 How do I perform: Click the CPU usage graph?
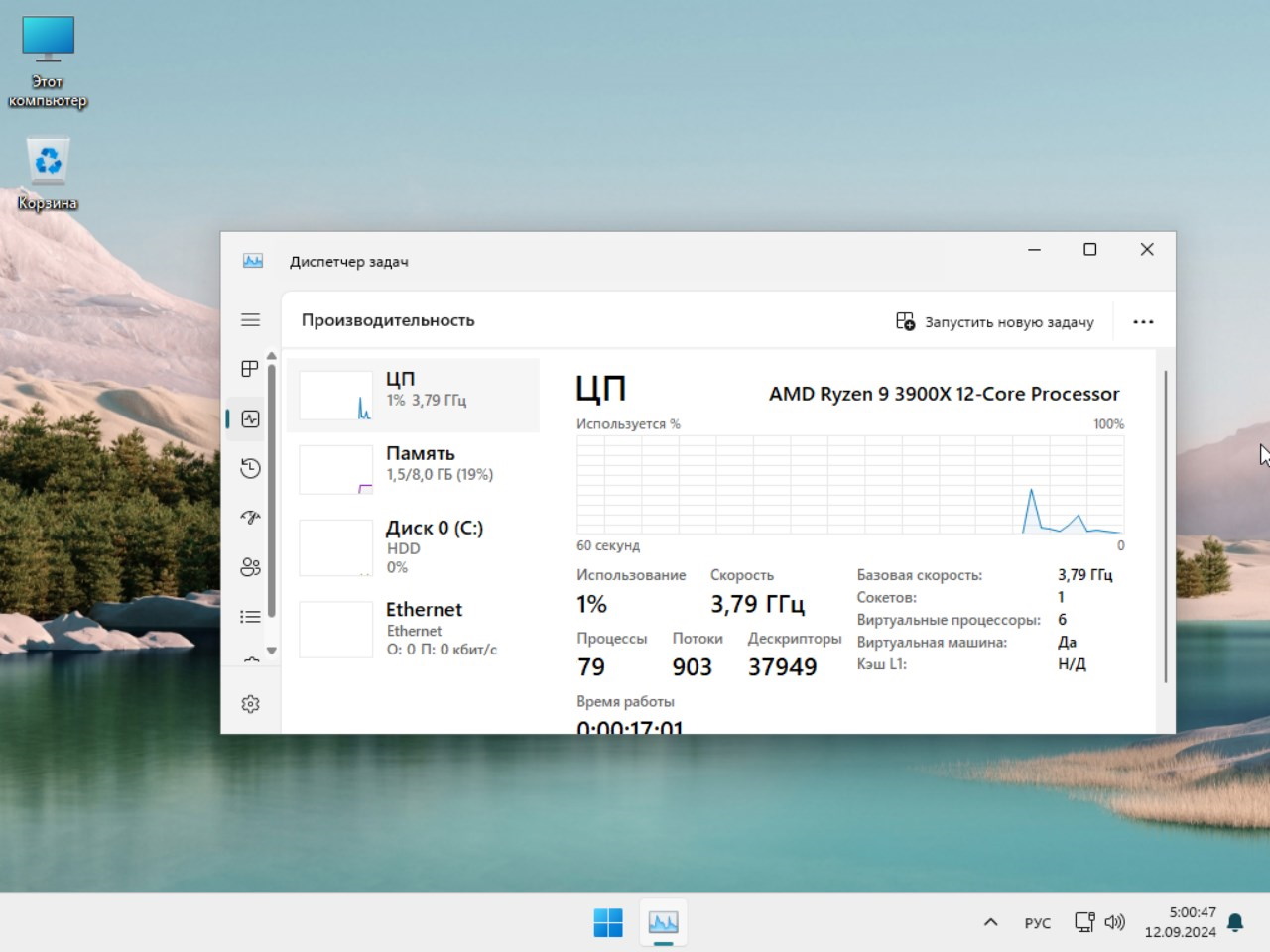click(x=850, y=484)
